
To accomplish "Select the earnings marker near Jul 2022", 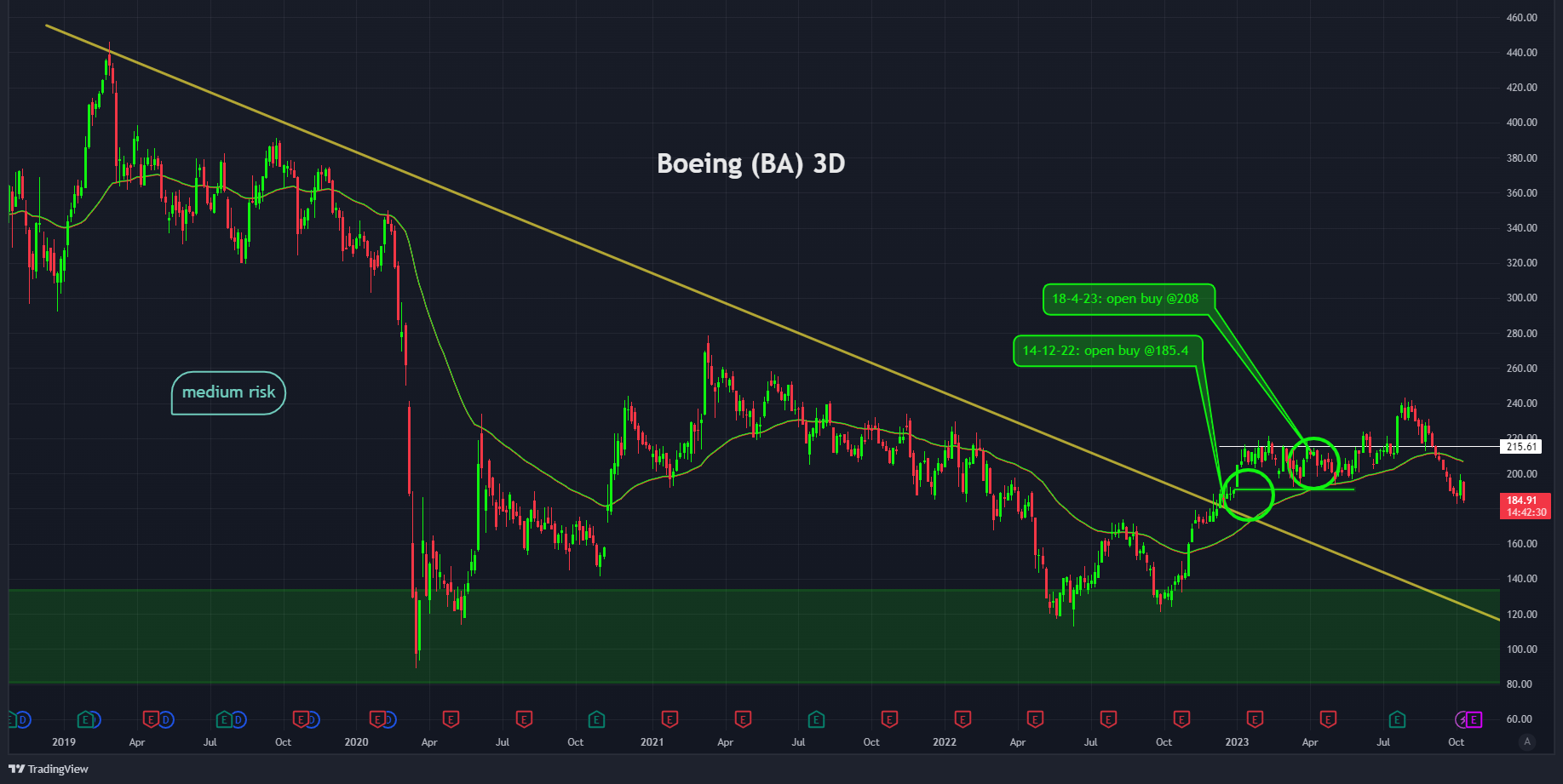I will [x=1108, y=719].
